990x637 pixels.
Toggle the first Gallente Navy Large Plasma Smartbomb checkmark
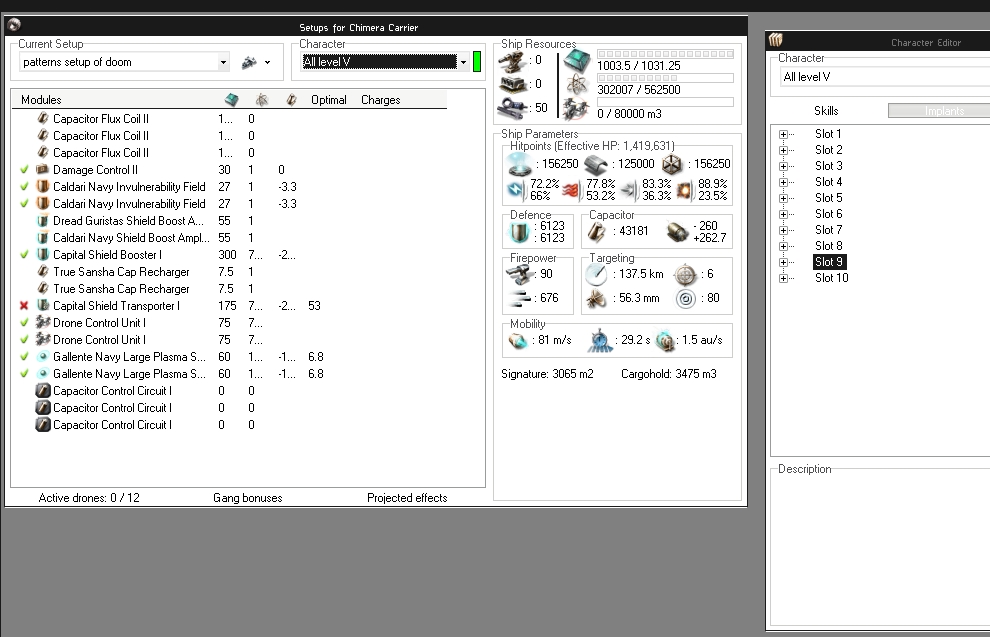click(x=24, y=357)
